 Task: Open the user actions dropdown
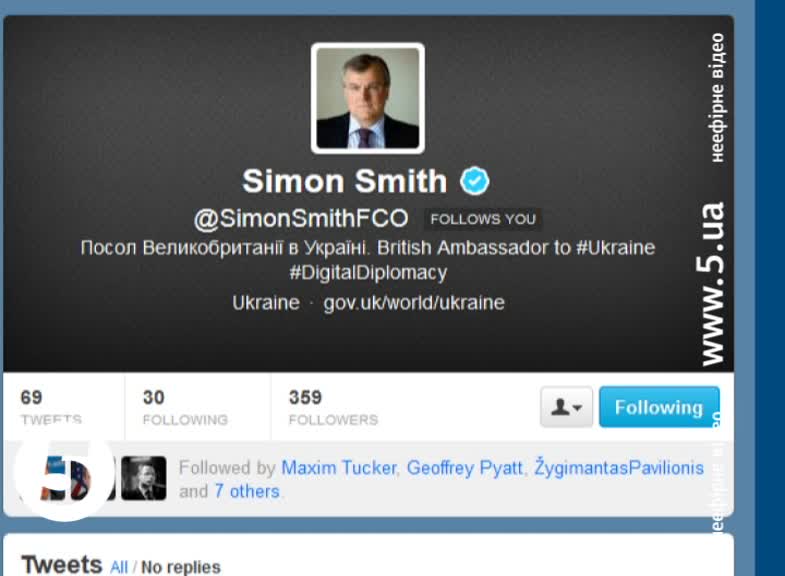[566, 407]
